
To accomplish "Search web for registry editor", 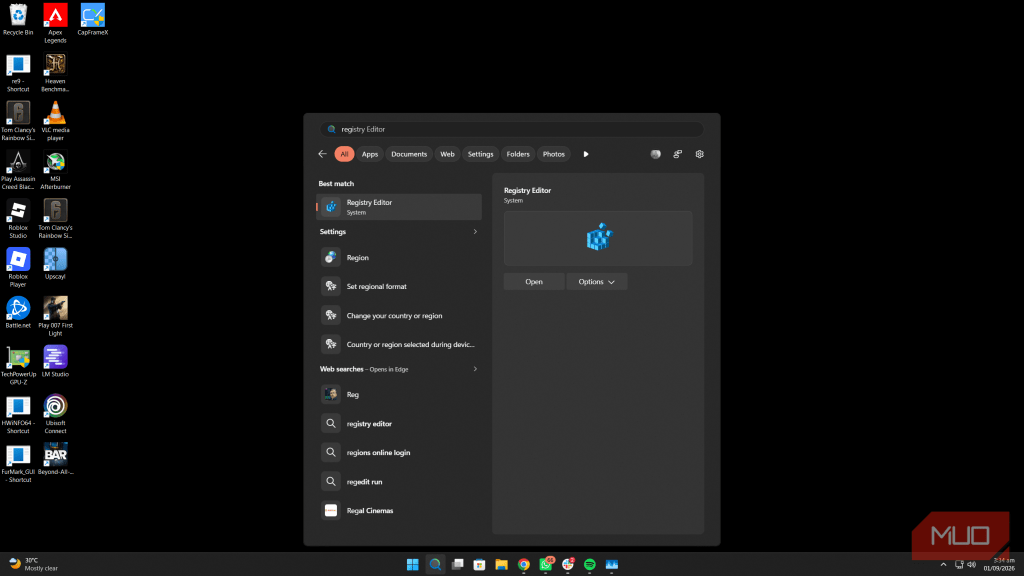I will (x=399, y=423).
